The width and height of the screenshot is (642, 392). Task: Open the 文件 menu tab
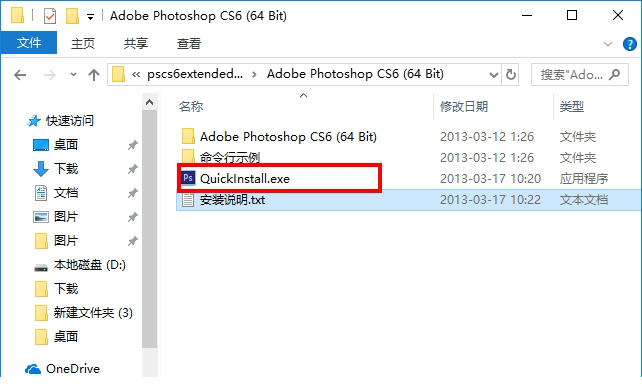pos(29,43)
